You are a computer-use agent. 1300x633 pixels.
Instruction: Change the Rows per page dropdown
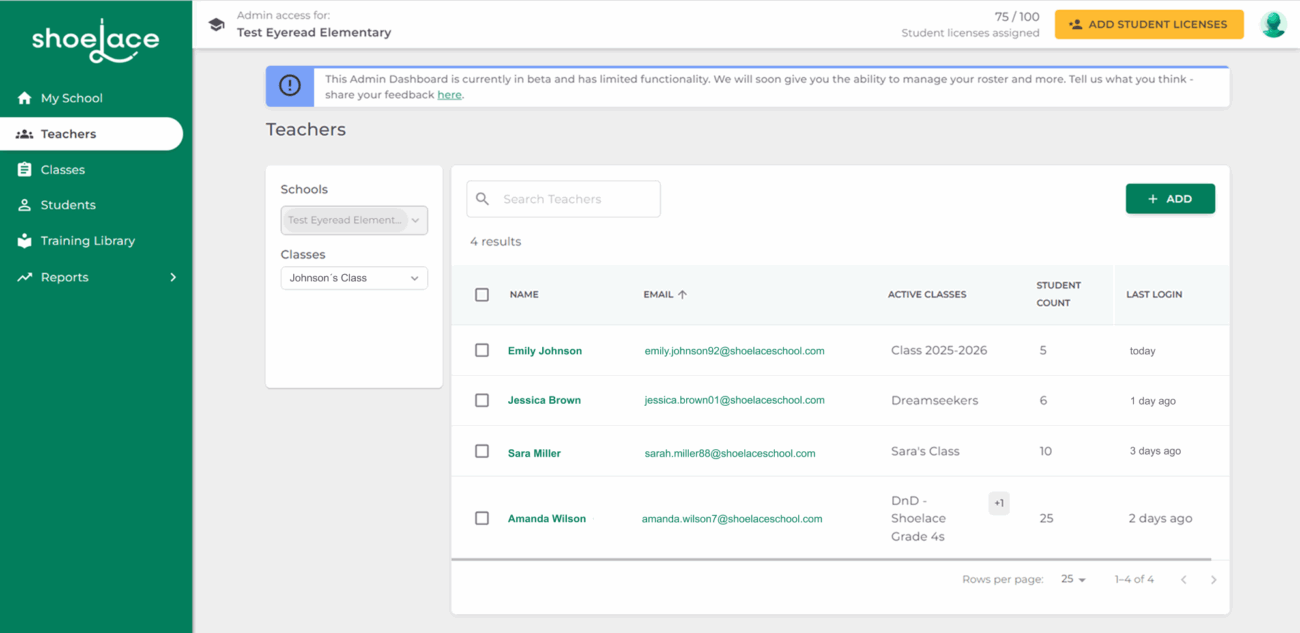click(1071, 579)
